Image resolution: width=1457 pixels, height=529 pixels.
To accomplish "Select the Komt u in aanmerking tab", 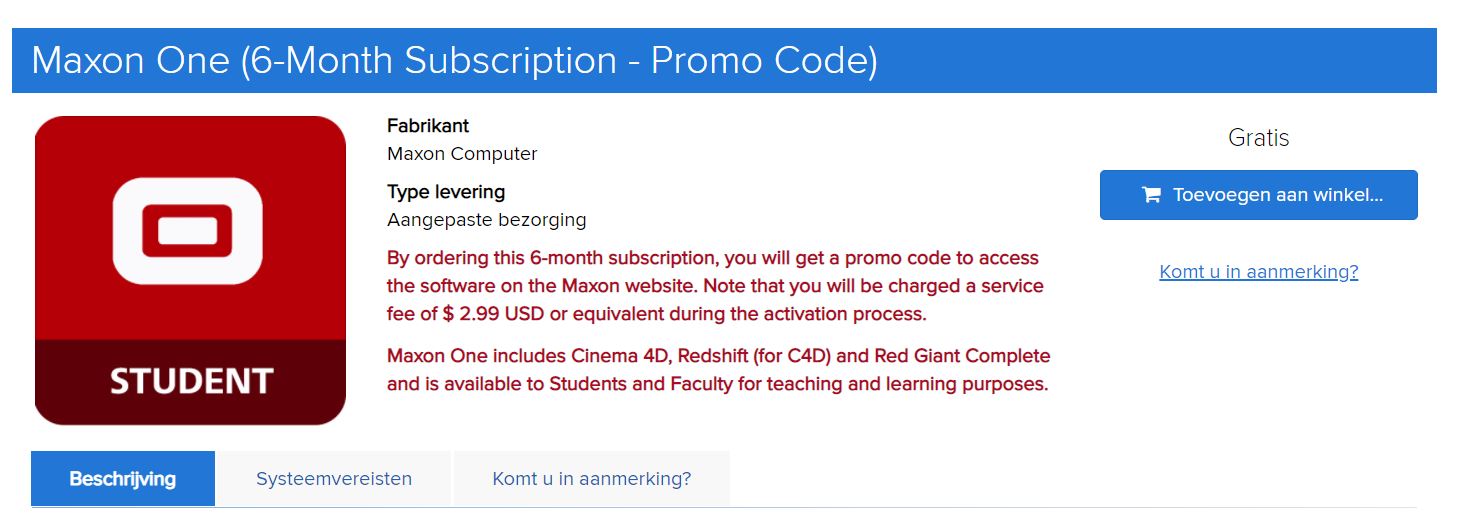I will point(592,479).
